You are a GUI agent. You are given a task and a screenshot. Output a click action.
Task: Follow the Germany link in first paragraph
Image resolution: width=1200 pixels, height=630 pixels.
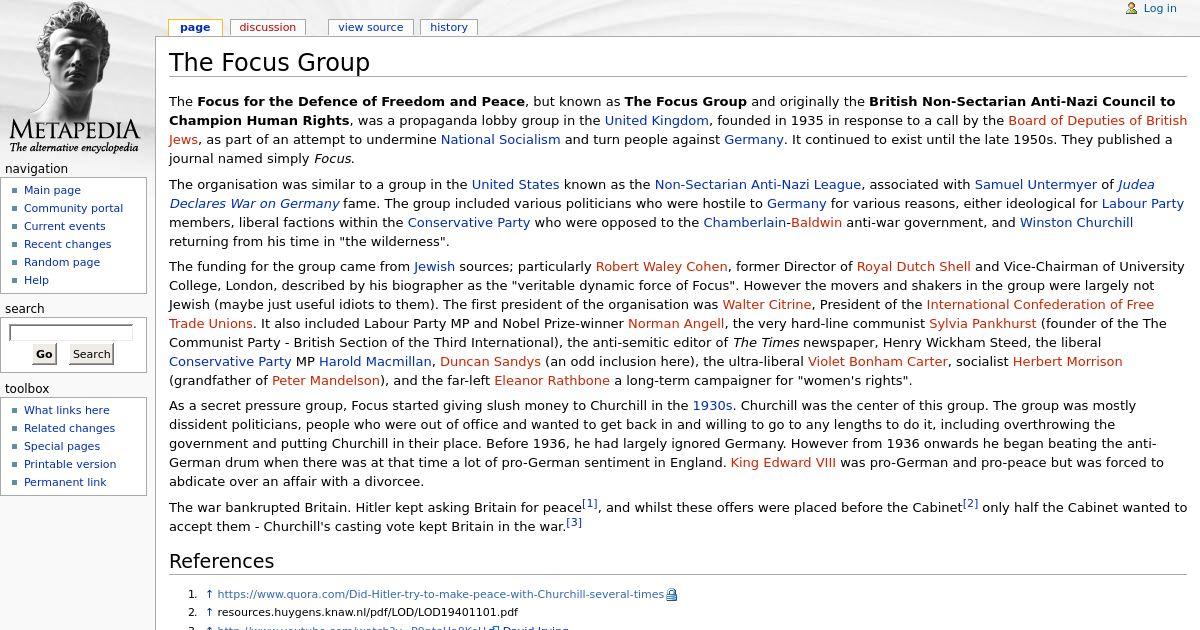(x=753, y=139)
